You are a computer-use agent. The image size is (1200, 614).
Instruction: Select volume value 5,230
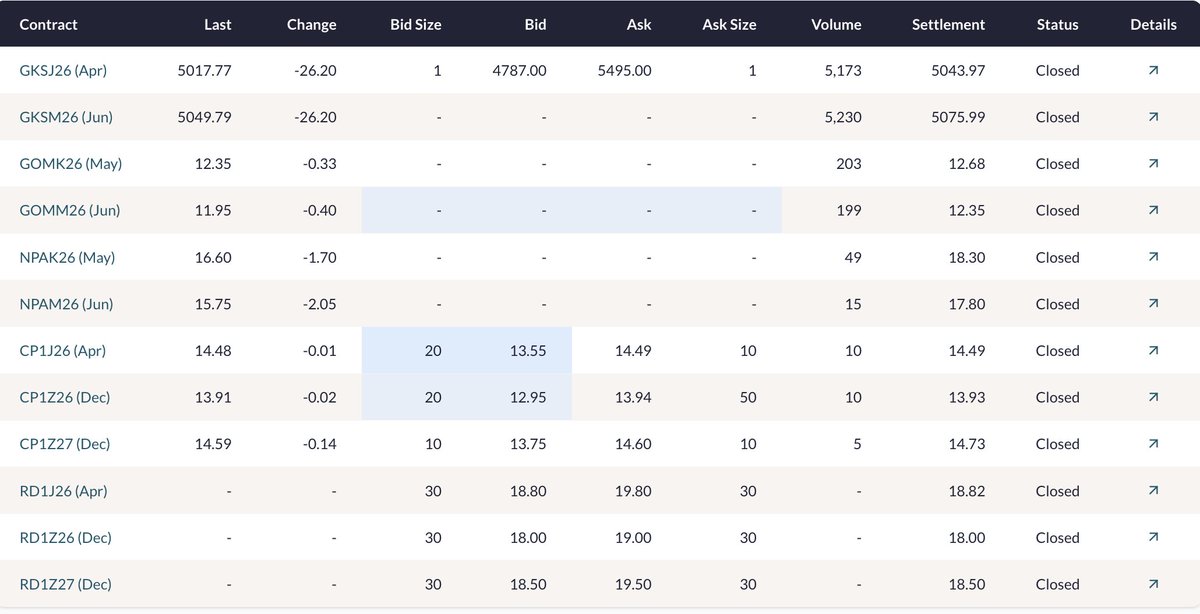coord(843,117)
